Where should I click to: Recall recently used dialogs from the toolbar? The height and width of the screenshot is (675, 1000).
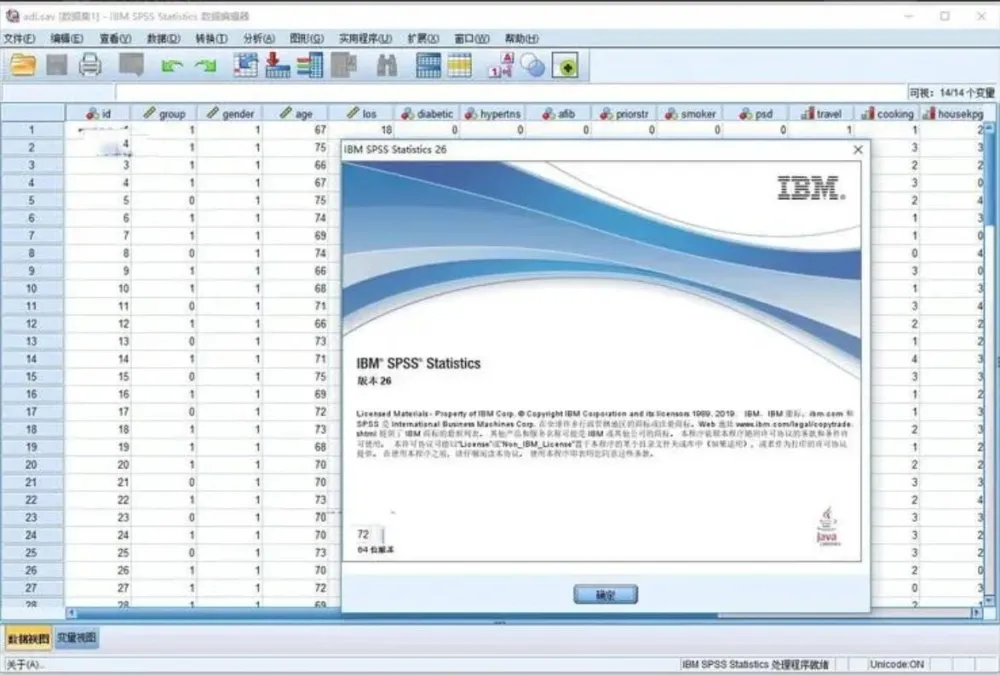tap(128, 65)
